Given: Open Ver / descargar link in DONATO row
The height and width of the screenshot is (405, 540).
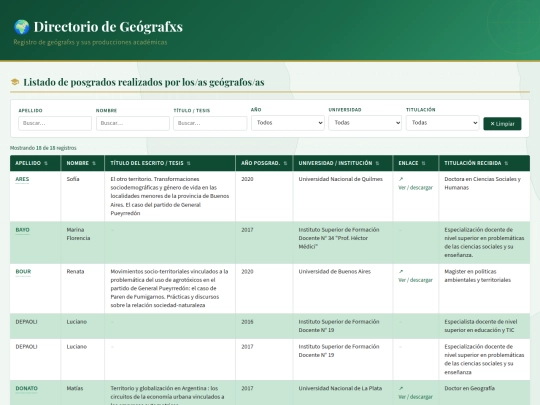Looking at the screenshot, I should pyautogui.click(x=415, y=397).
